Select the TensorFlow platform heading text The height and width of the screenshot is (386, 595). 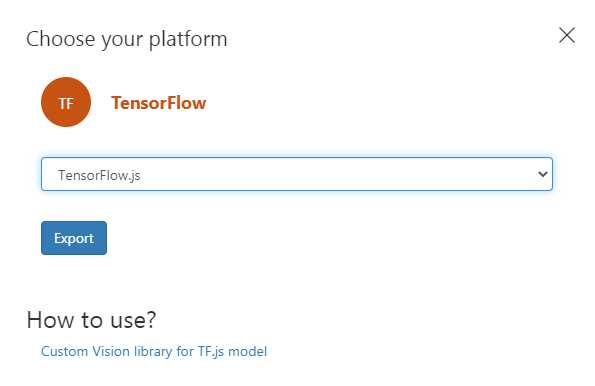(159, 103)
